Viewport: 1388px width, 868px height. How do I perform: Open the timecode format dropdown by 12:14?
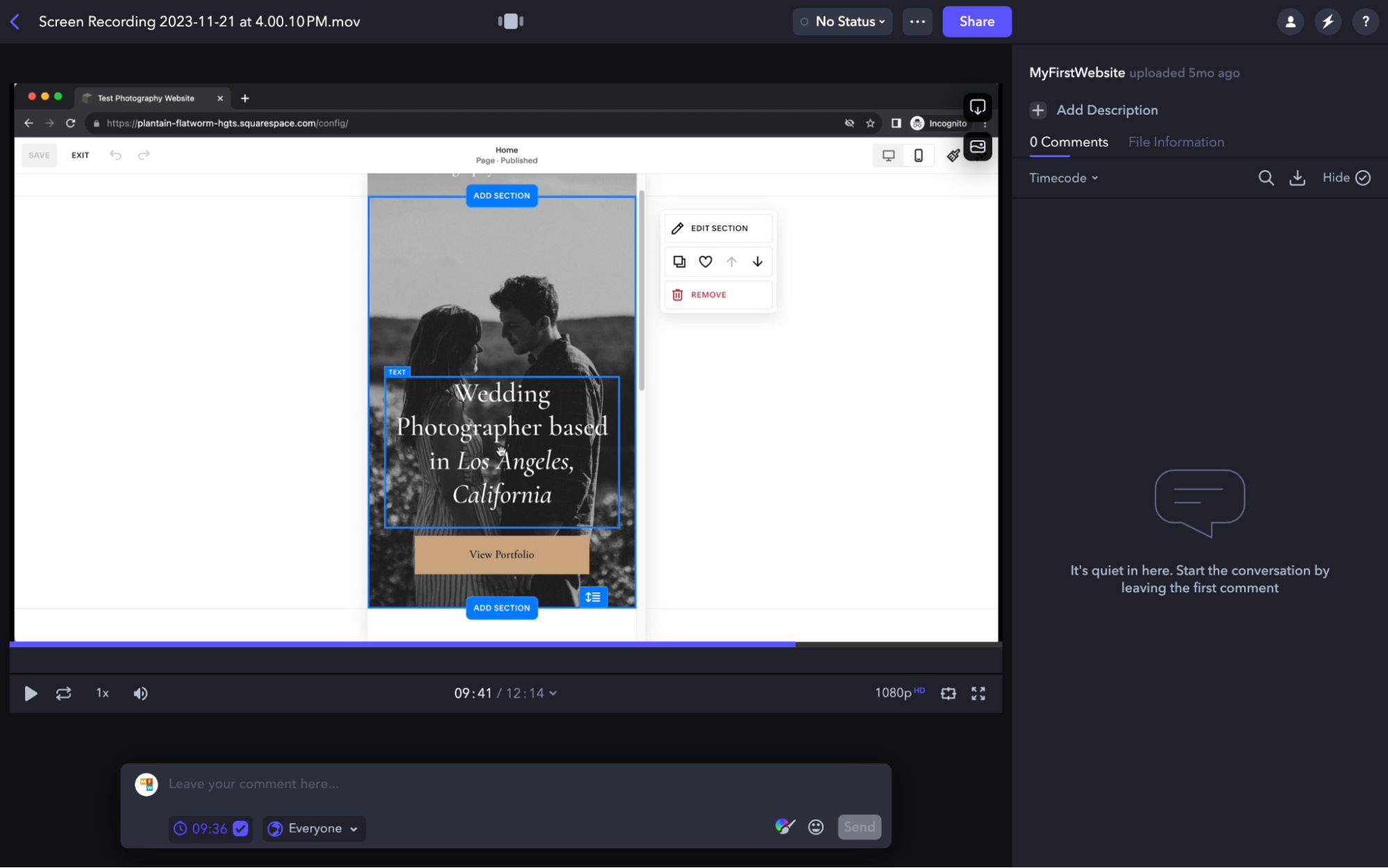[x=553, y=693]
